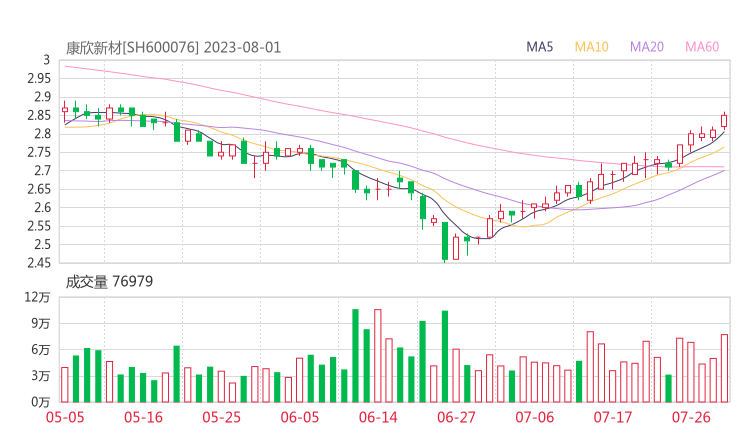The width and height of the screenshot is (740, 440).
Task: Click the 2.7 price axis label
Action: point(42,170)
